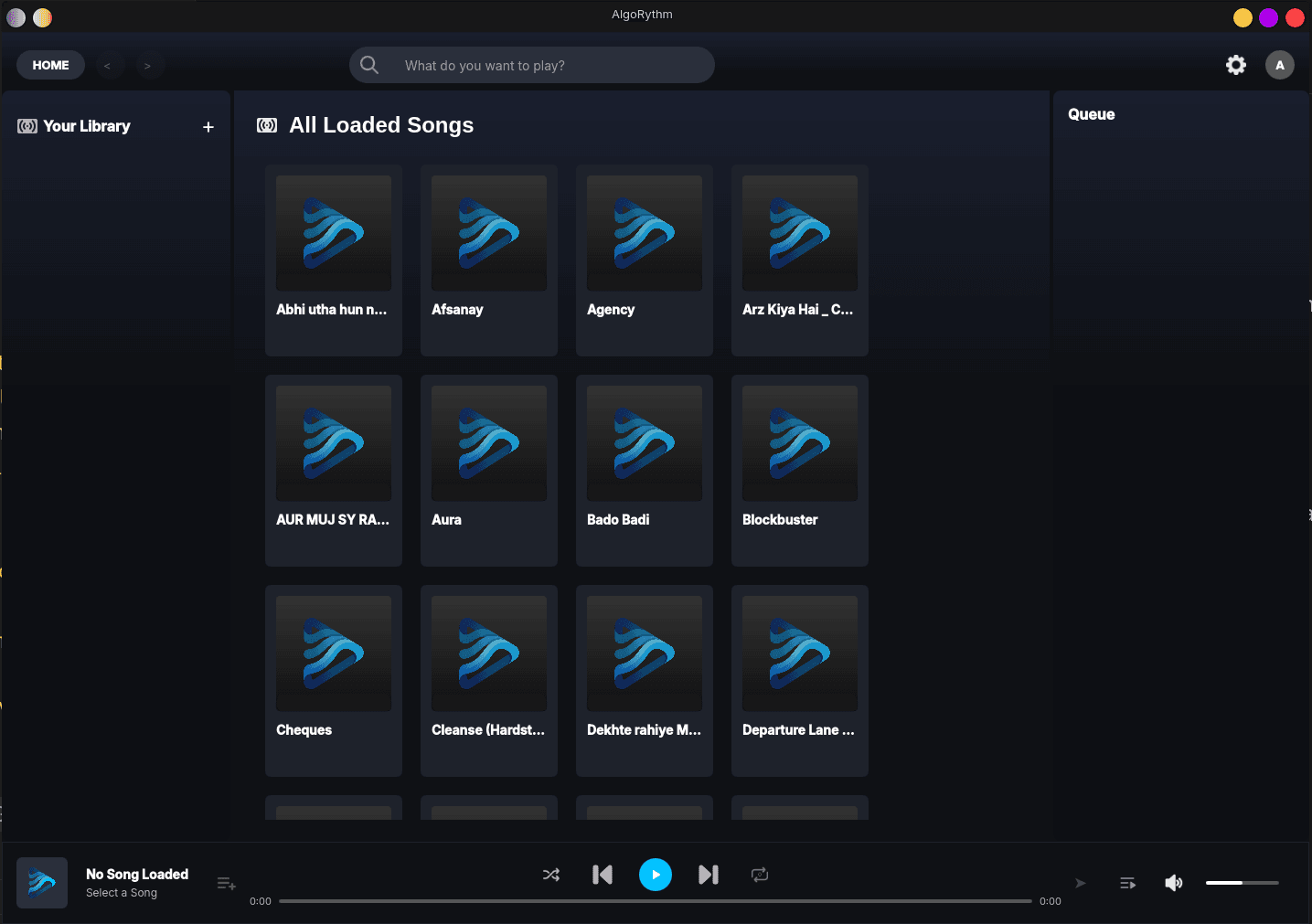Open the Blockbuster song cover
Screen dimensions: 1312x924
(800, 443)
